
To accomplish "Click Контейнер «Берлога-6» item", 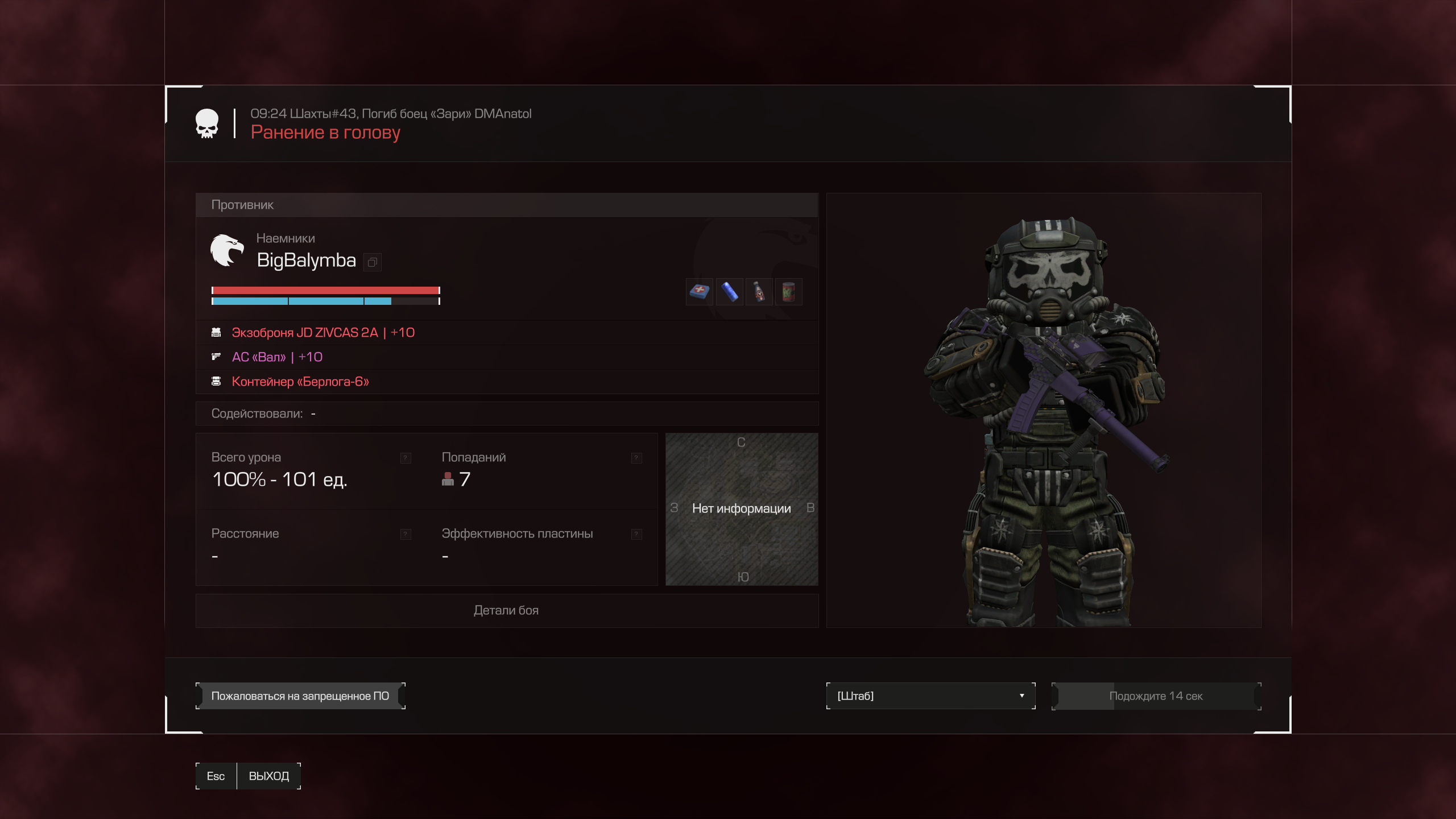I will click(x=300, y=382).
